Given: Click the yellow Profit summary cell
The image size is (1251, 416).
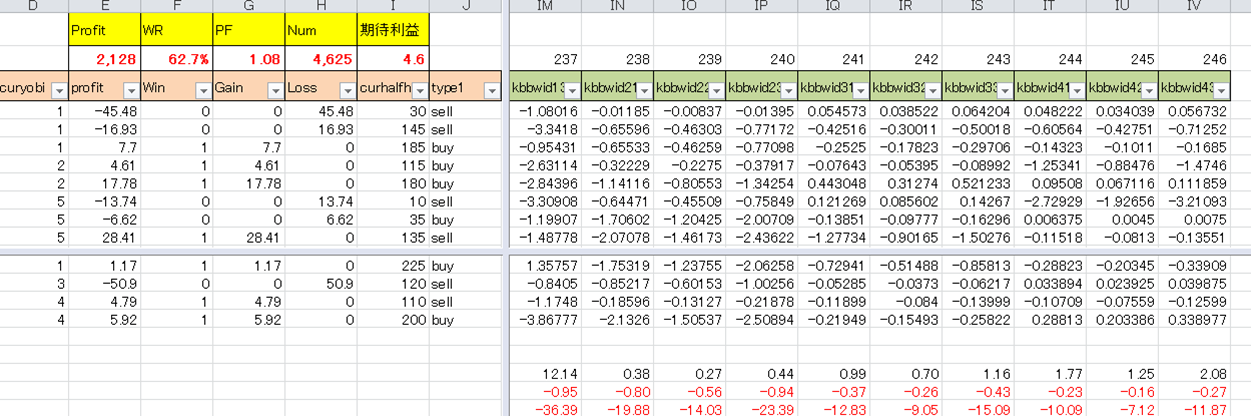Looking at the screenshot, I should [104, 31].
